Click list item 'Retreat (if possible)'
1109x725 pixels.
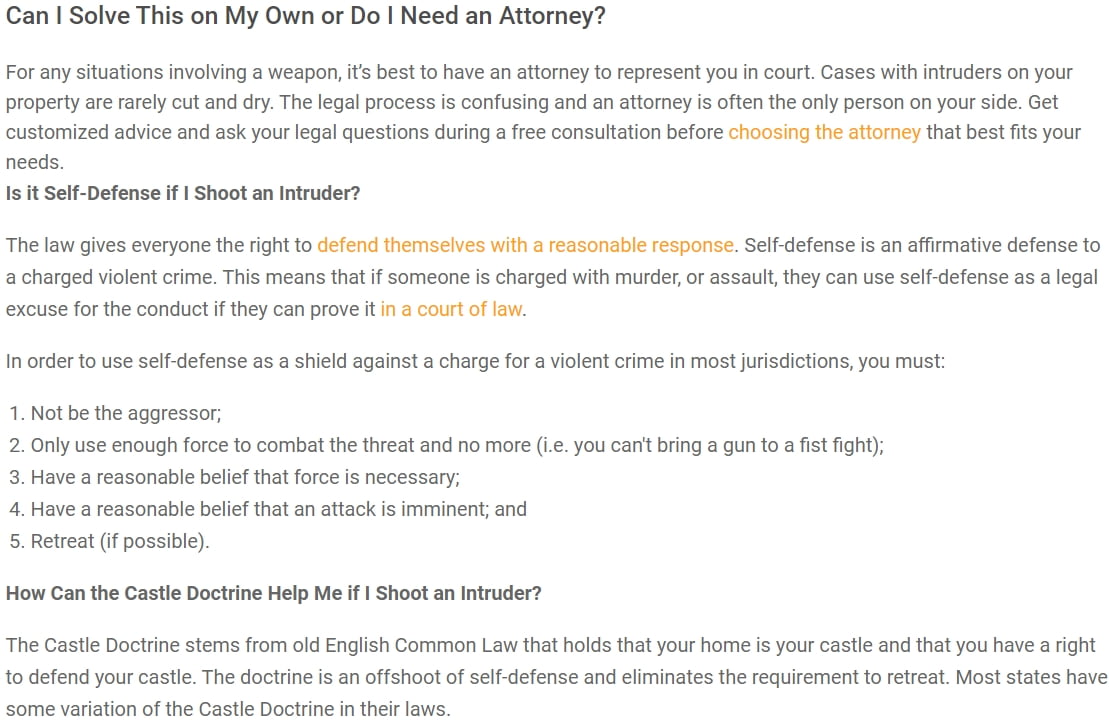pos(120,541)
